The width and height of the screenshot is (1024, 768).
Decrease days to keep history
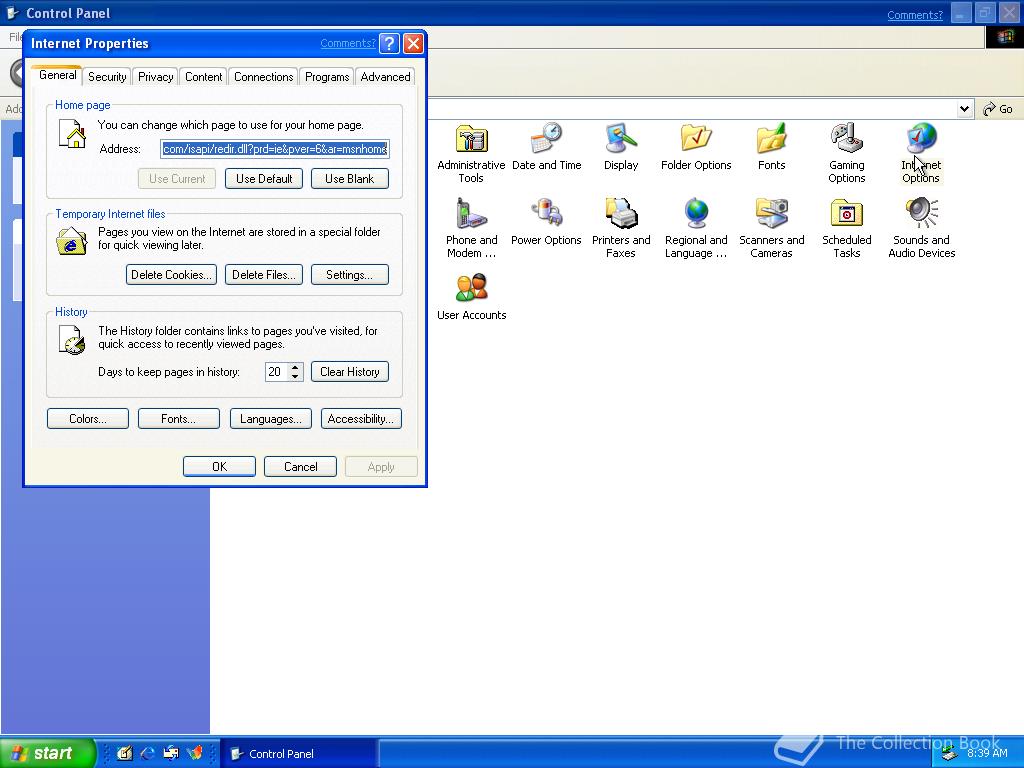coord(295,376)
